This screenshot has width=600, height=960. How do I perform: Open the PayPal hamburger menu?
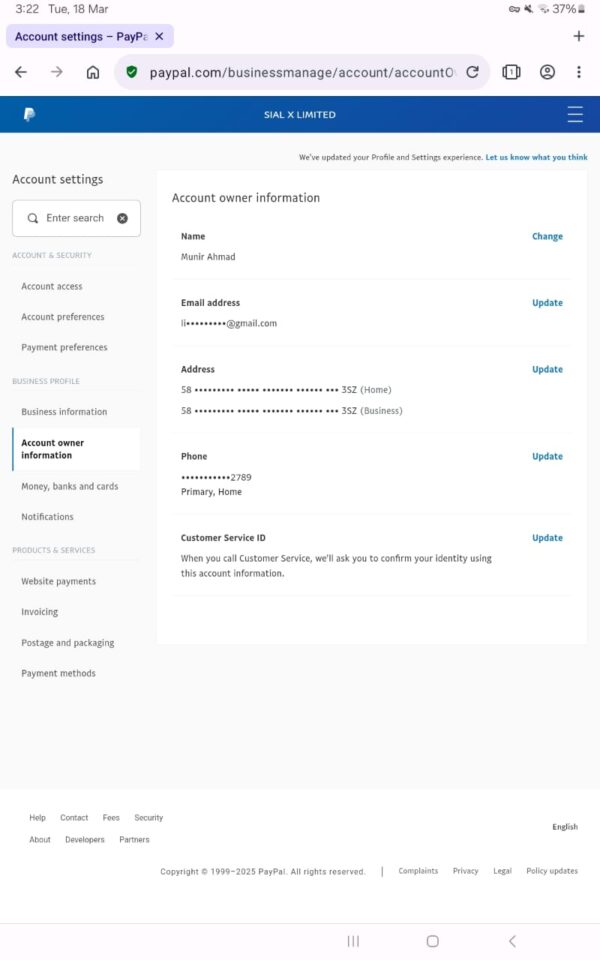coord(575,115)
